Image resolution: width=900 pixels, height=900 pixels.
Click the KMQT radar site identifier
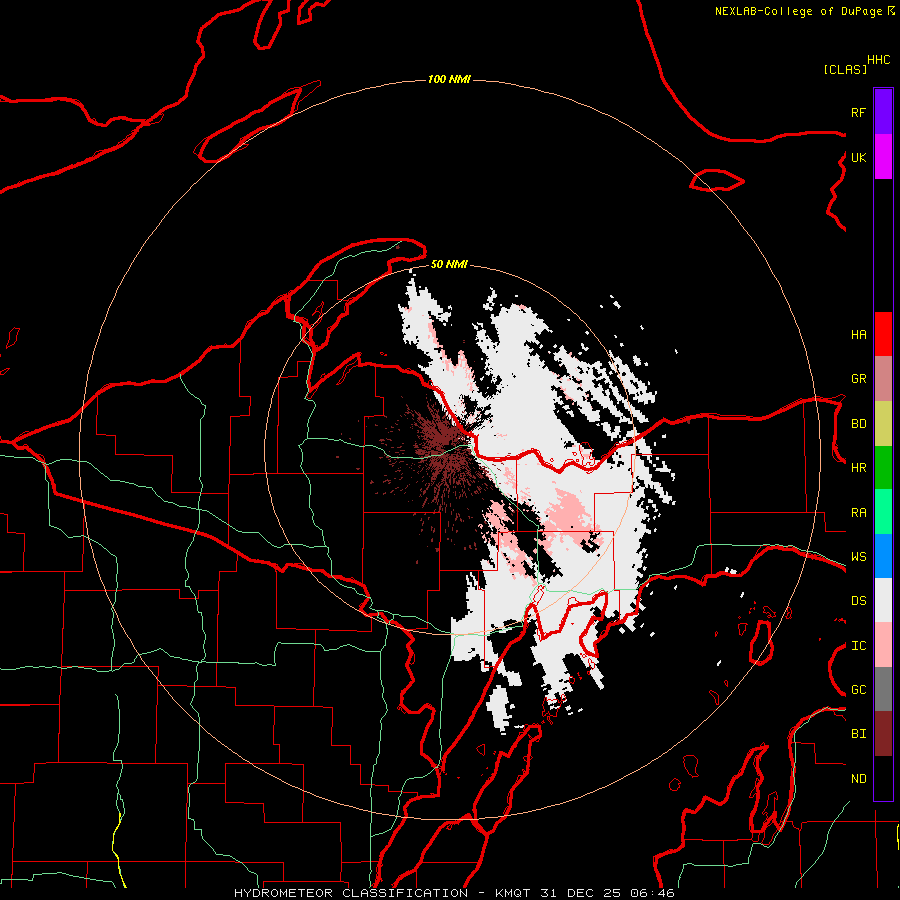[x=513, y=893]
